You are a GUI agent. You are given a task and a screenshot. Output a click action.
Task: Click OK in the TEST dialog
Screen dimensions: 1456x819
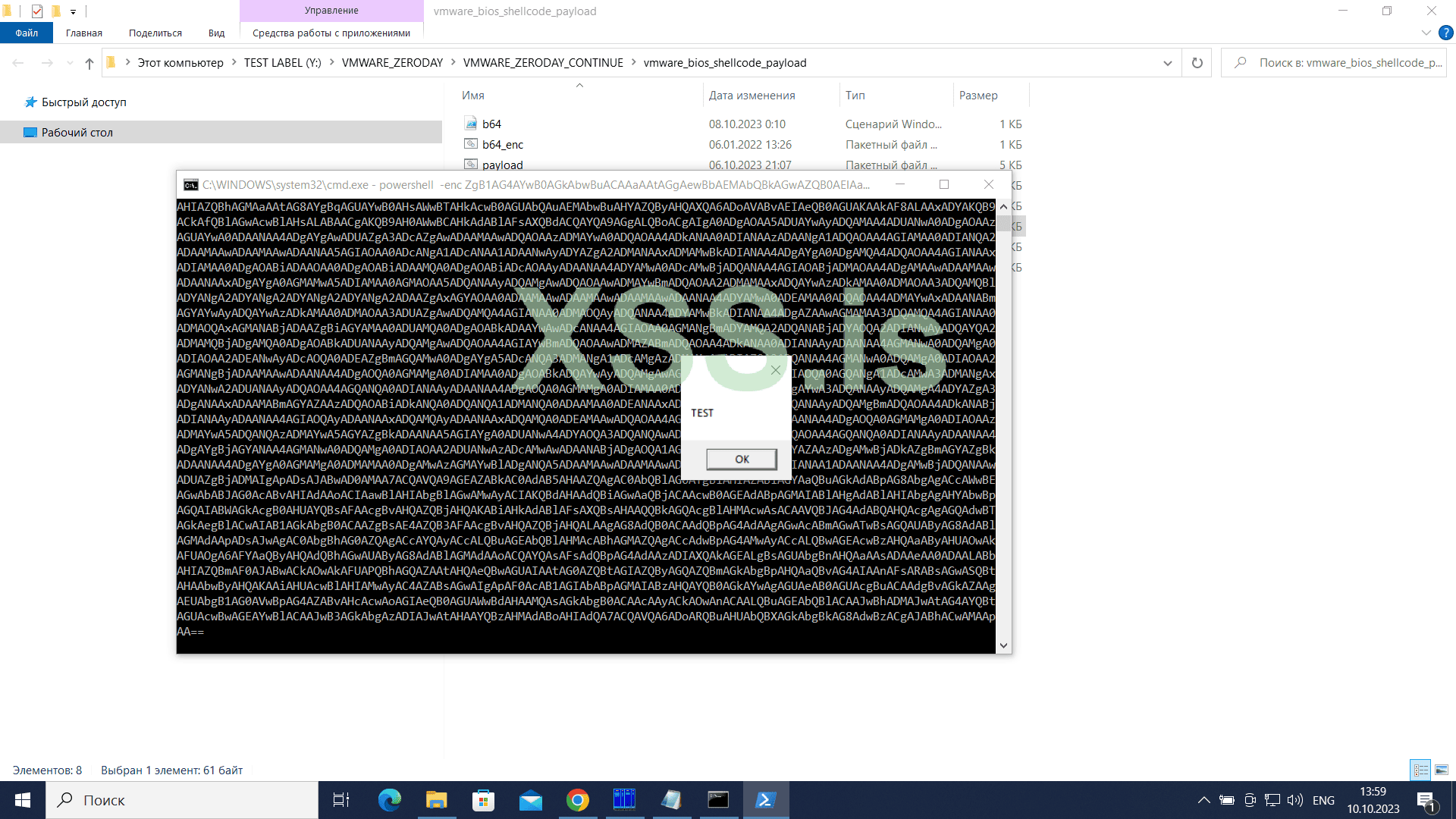pyautogui.click(x=742, y=459)
